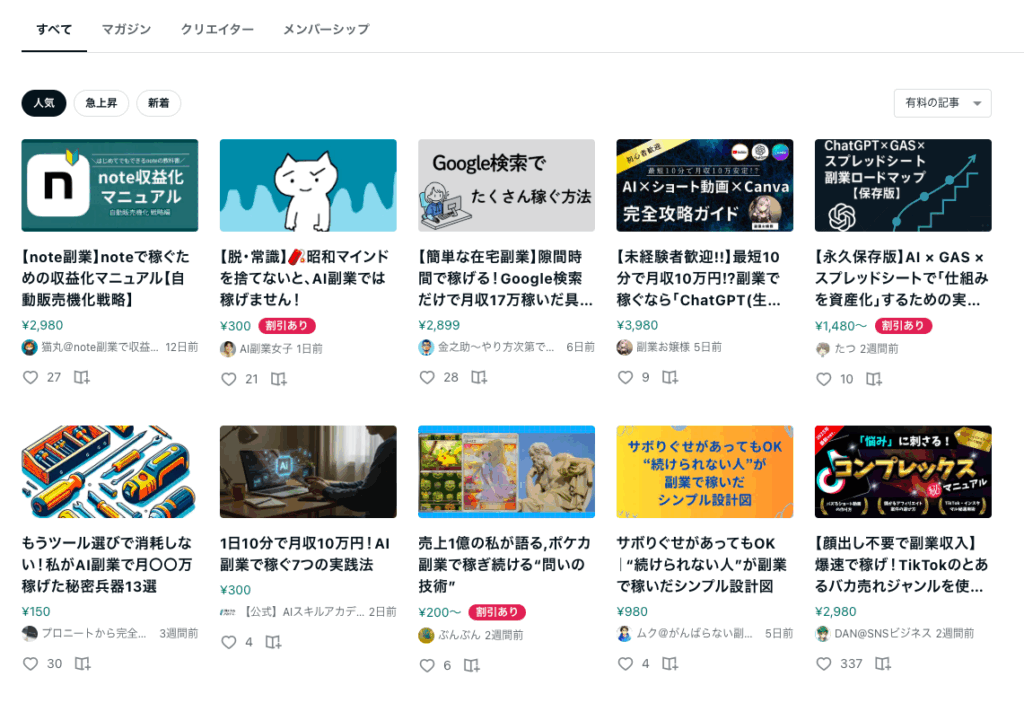Open the Google検索でたくさん稼ぐ方法 thumbnail

[x=507, y=185]
